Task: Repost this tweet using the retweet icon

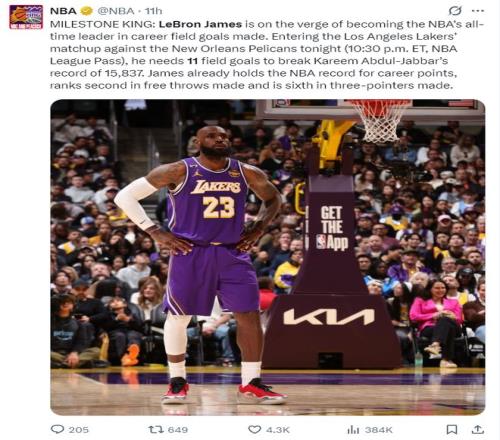Action: click(156, 429)
